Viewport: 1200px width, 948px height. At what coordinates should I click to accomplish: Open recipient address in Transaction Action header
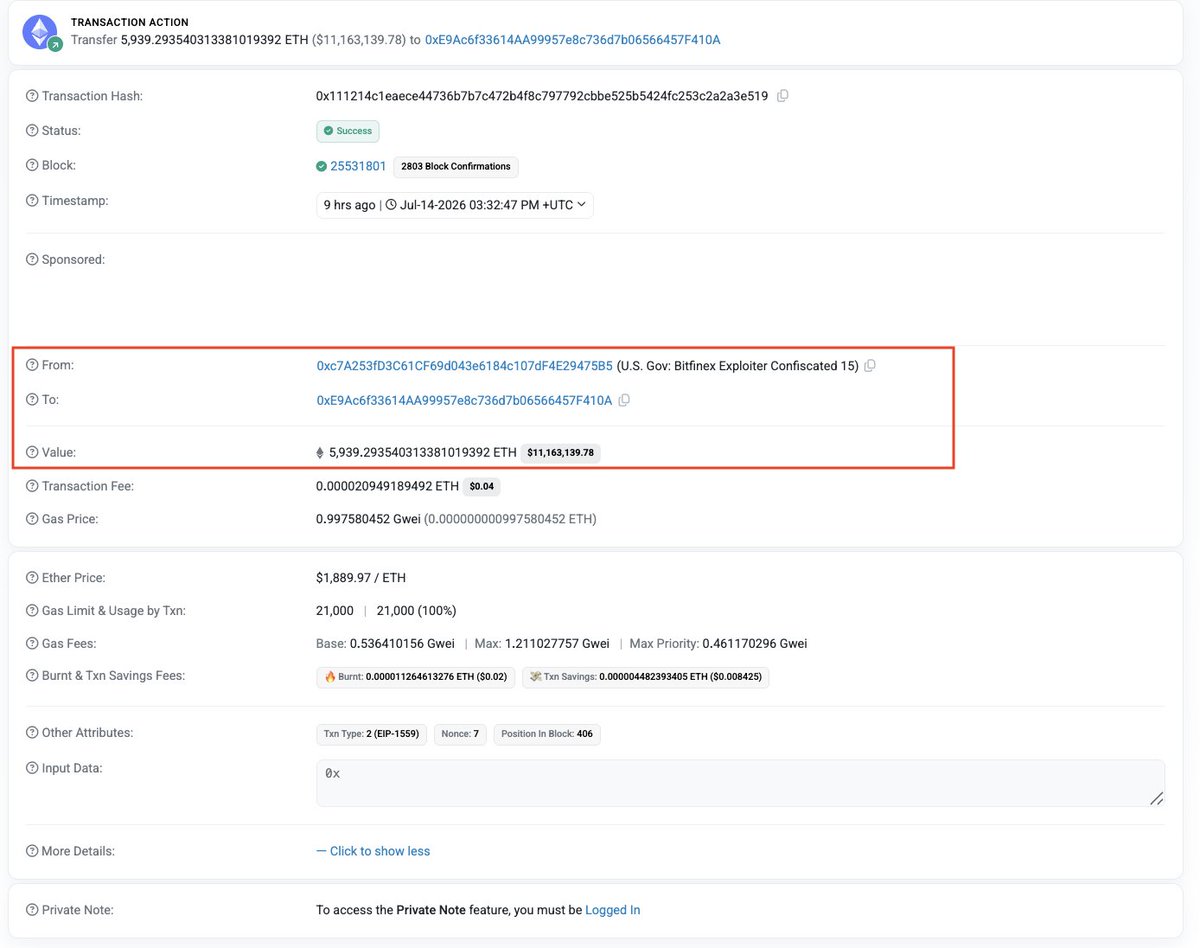pyautogui.click(x=572, y=40)
